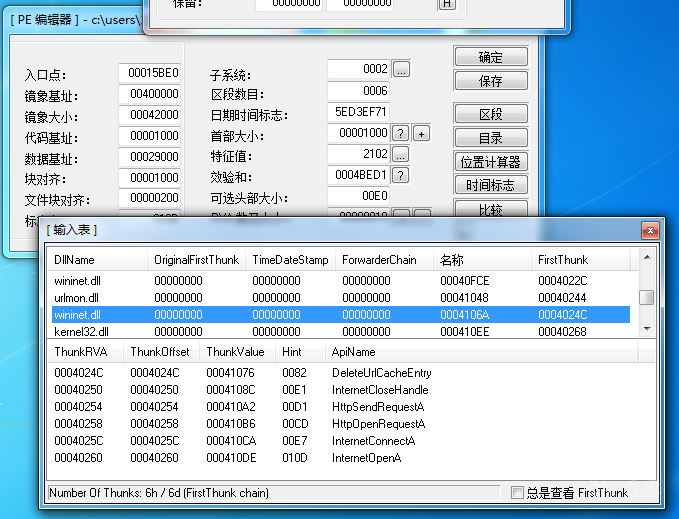Select the highlighted wininet.dll row 0004106A
The height and width of the screenshot is (519, 679).
(341, 315)
